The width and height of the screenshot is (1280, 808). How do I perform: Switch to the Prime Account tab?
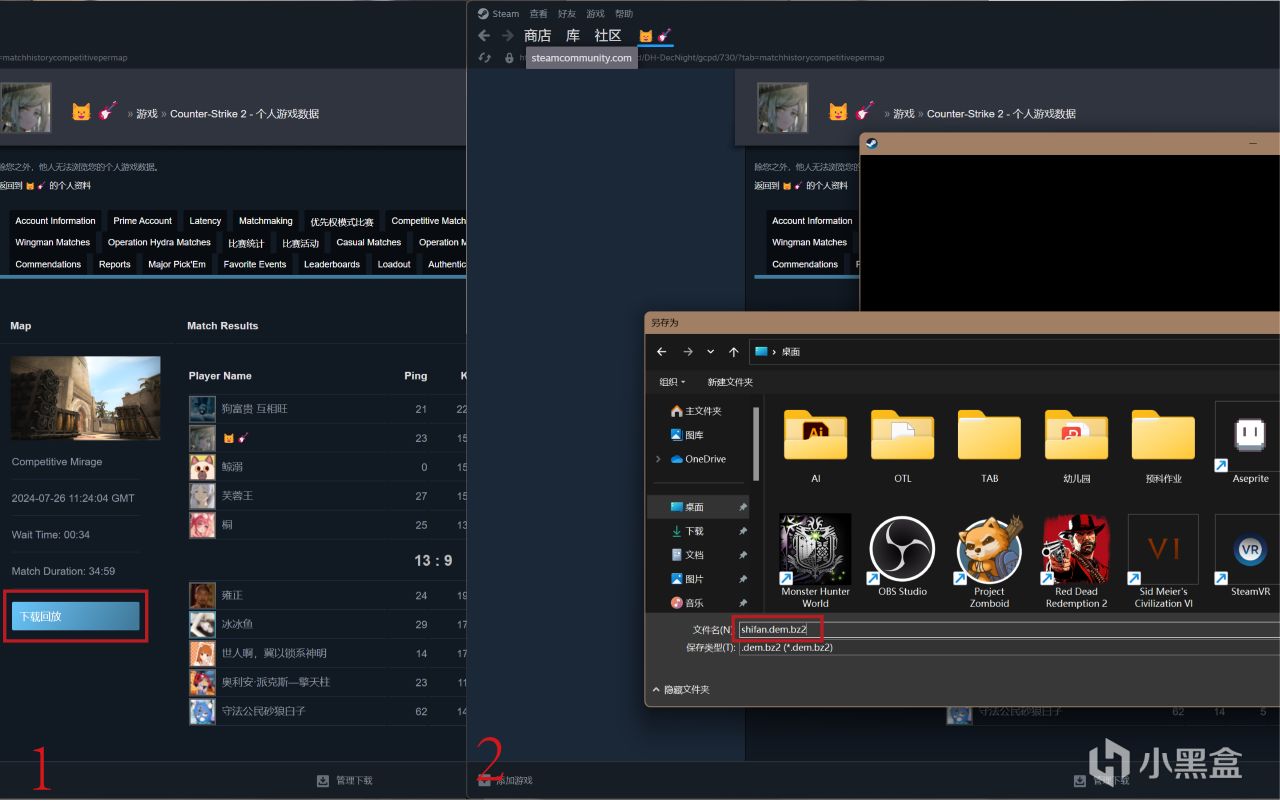(x=142, y=221)
